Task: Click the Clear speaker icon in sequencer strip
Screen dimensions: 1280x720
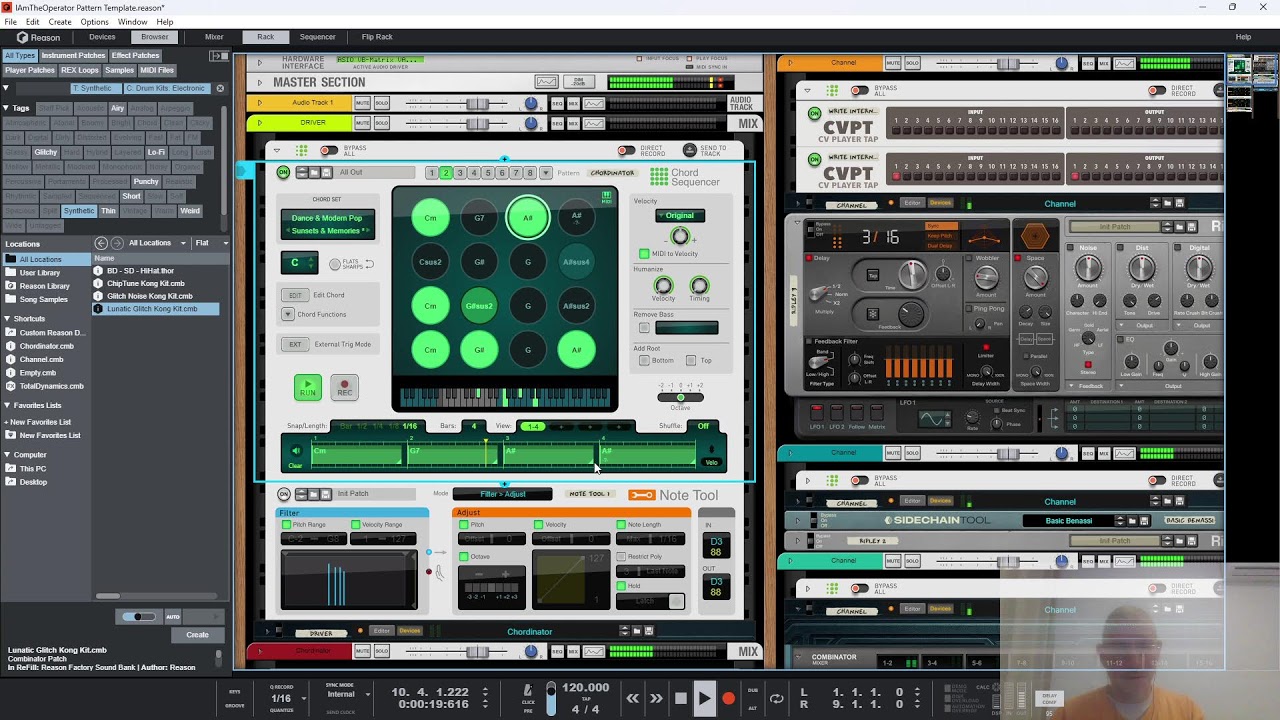Action: [x=295, y=451]
